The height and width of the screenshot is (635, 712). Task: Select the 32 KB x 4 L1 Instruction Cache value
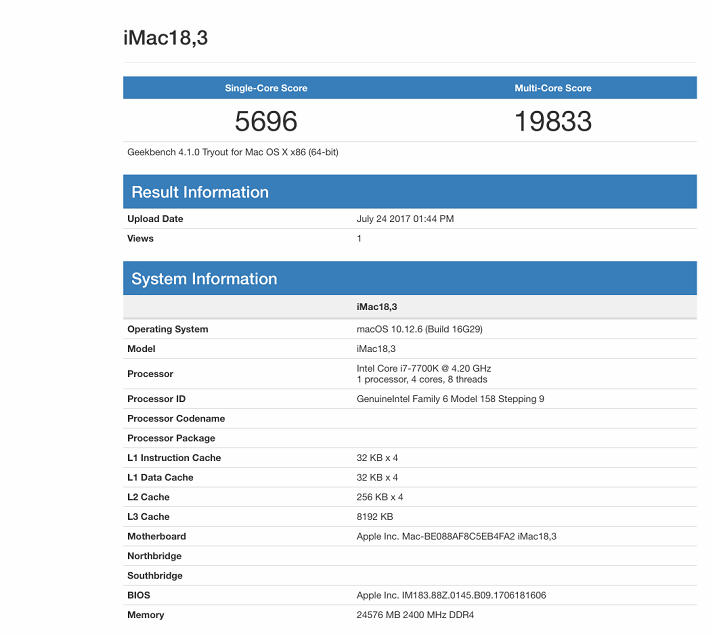click(x=377, y=458)
